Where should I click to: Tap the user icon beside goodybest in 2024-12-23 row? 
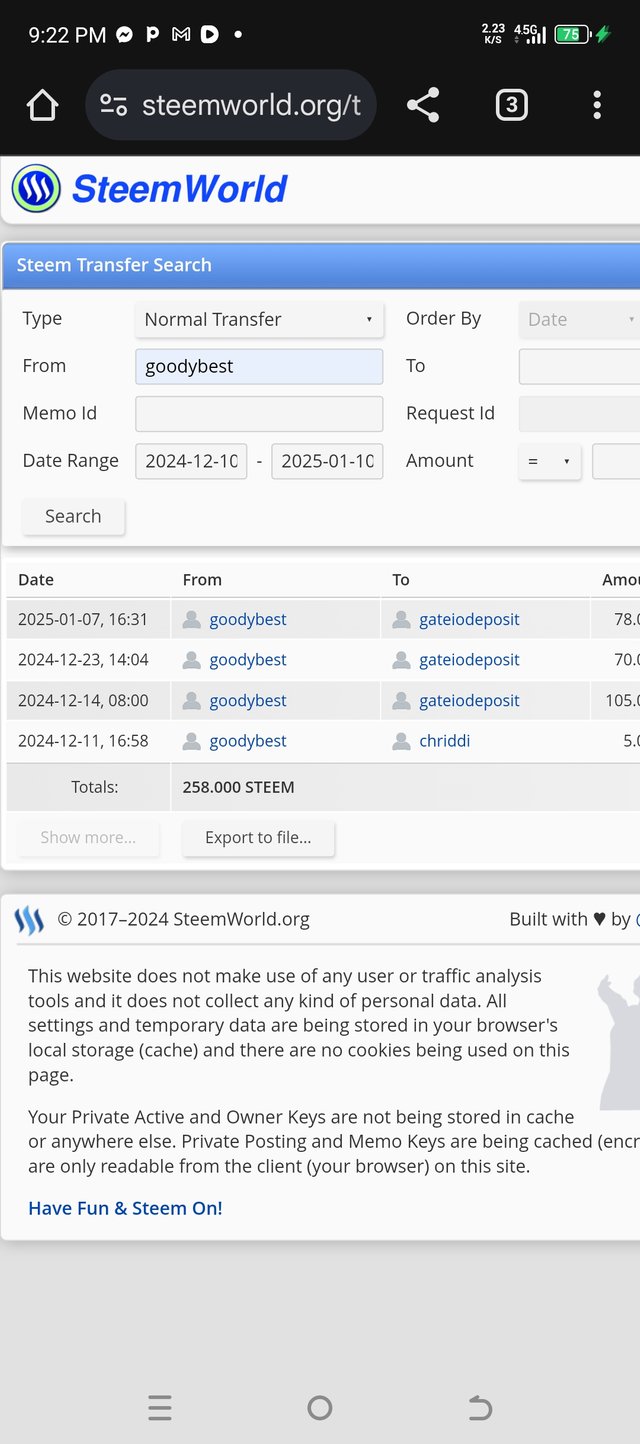tap(192, 660)
